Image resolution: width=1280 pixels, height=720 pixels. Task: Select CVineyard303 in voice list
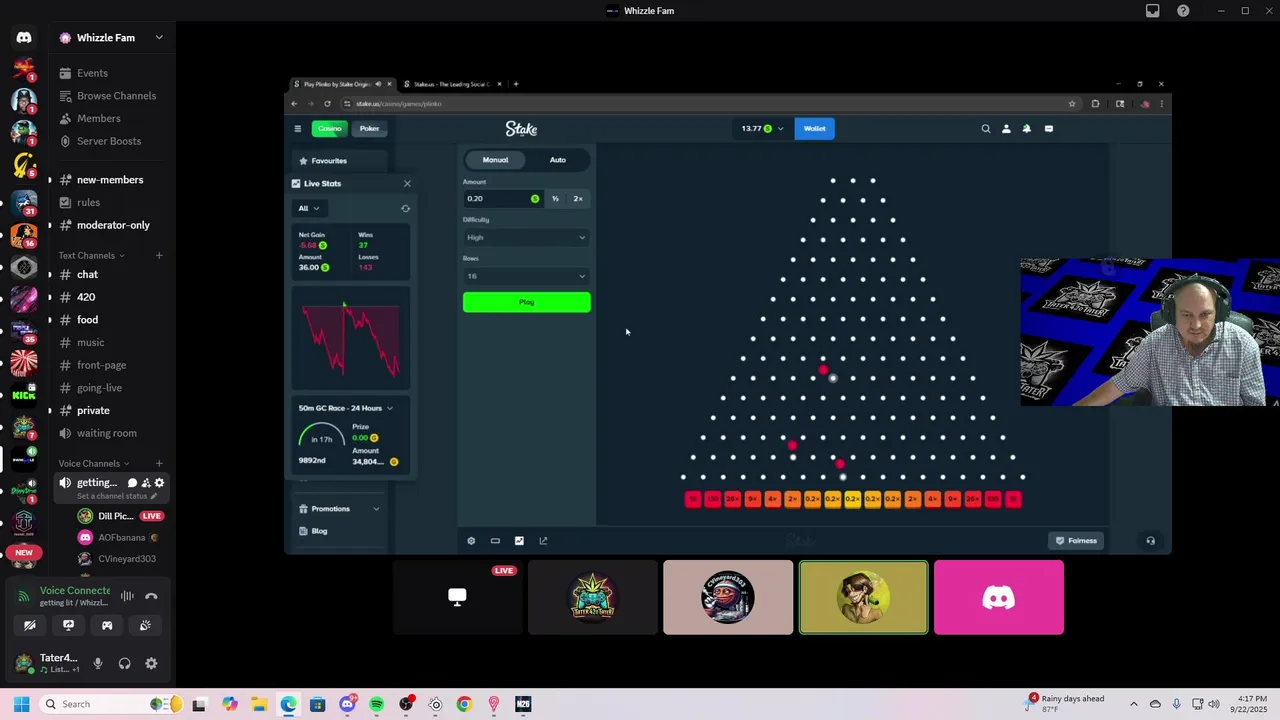coord(120,559)
